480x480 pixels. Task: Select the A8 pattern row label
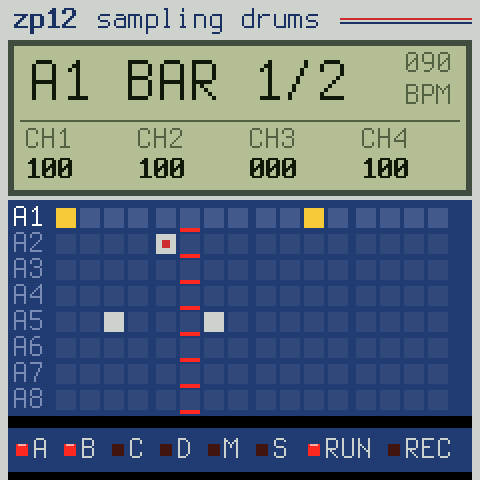pos(28,399)
